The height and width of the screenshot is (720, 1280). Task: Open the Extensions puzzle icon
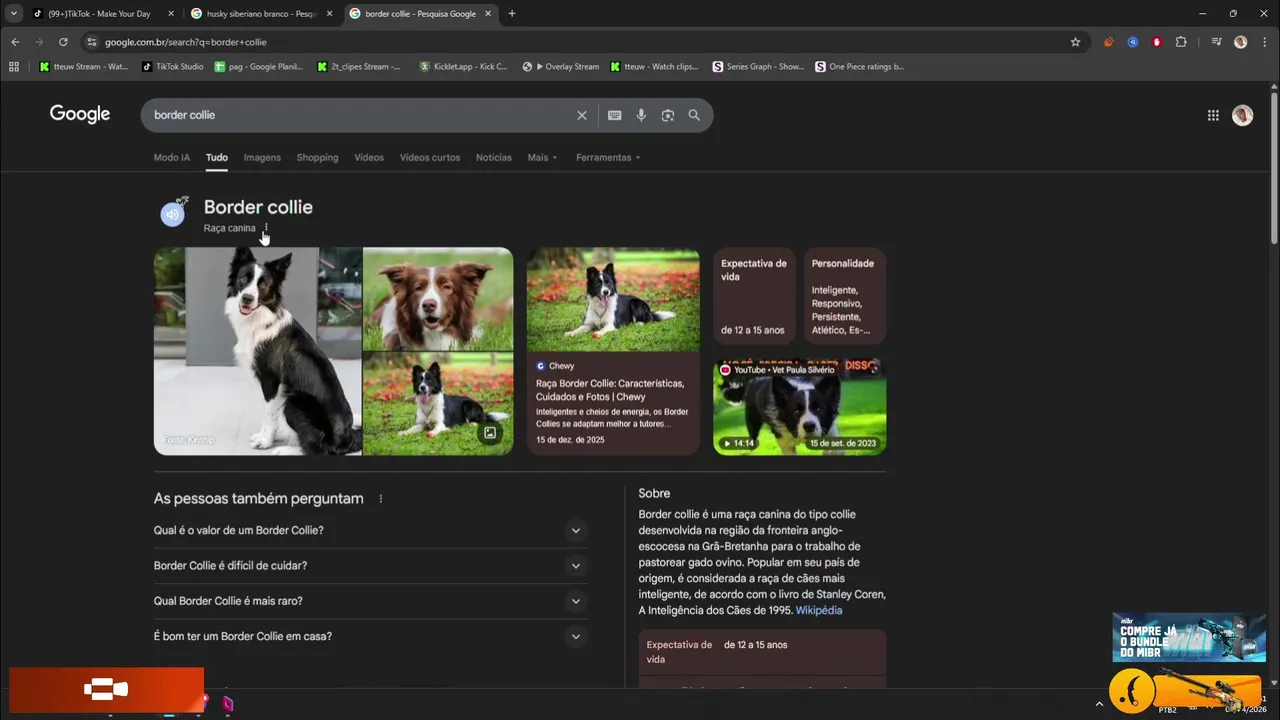1181,42
